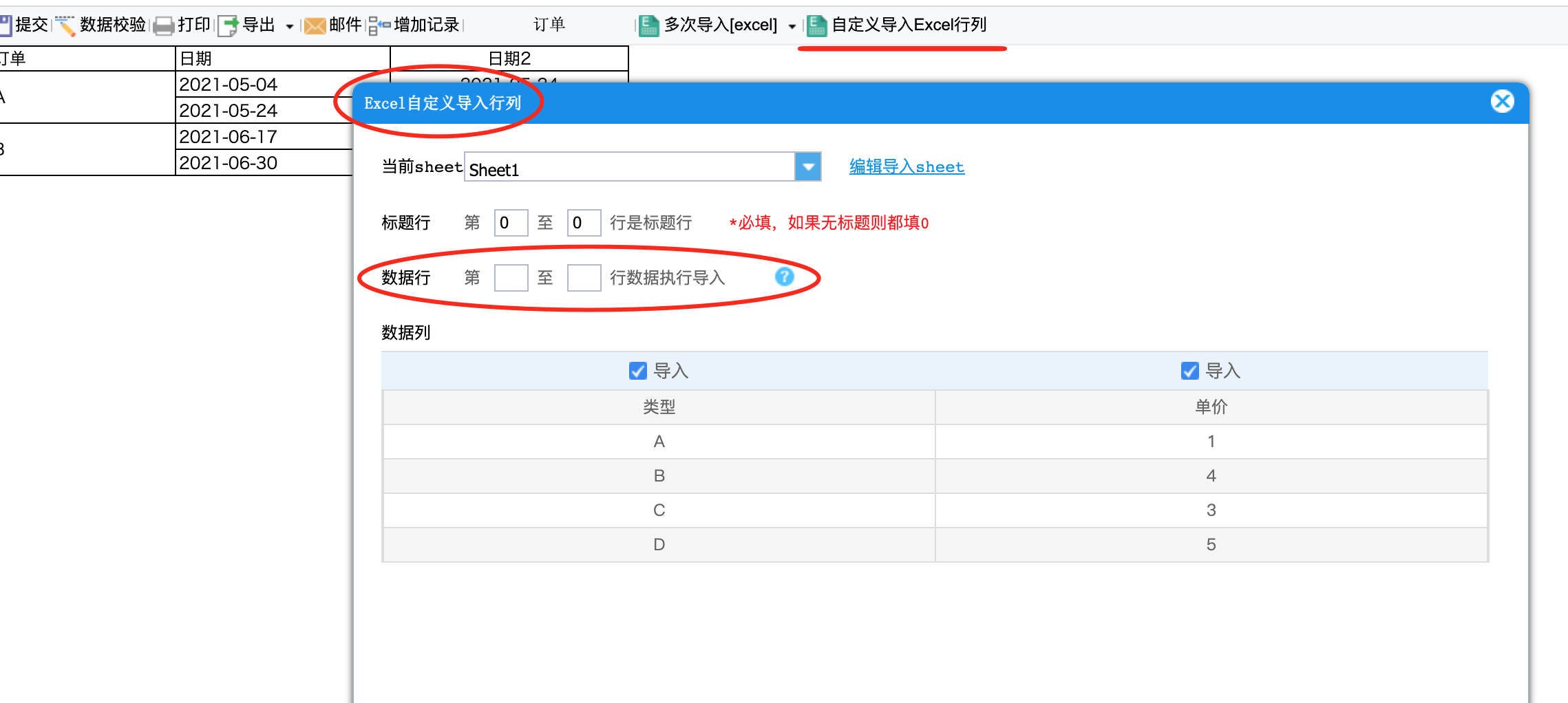Expand the 多次导入[excel] dropdown arrow
Image resolution: width=1568 pixels, height=703 pixels.
[x=792, y=27]
